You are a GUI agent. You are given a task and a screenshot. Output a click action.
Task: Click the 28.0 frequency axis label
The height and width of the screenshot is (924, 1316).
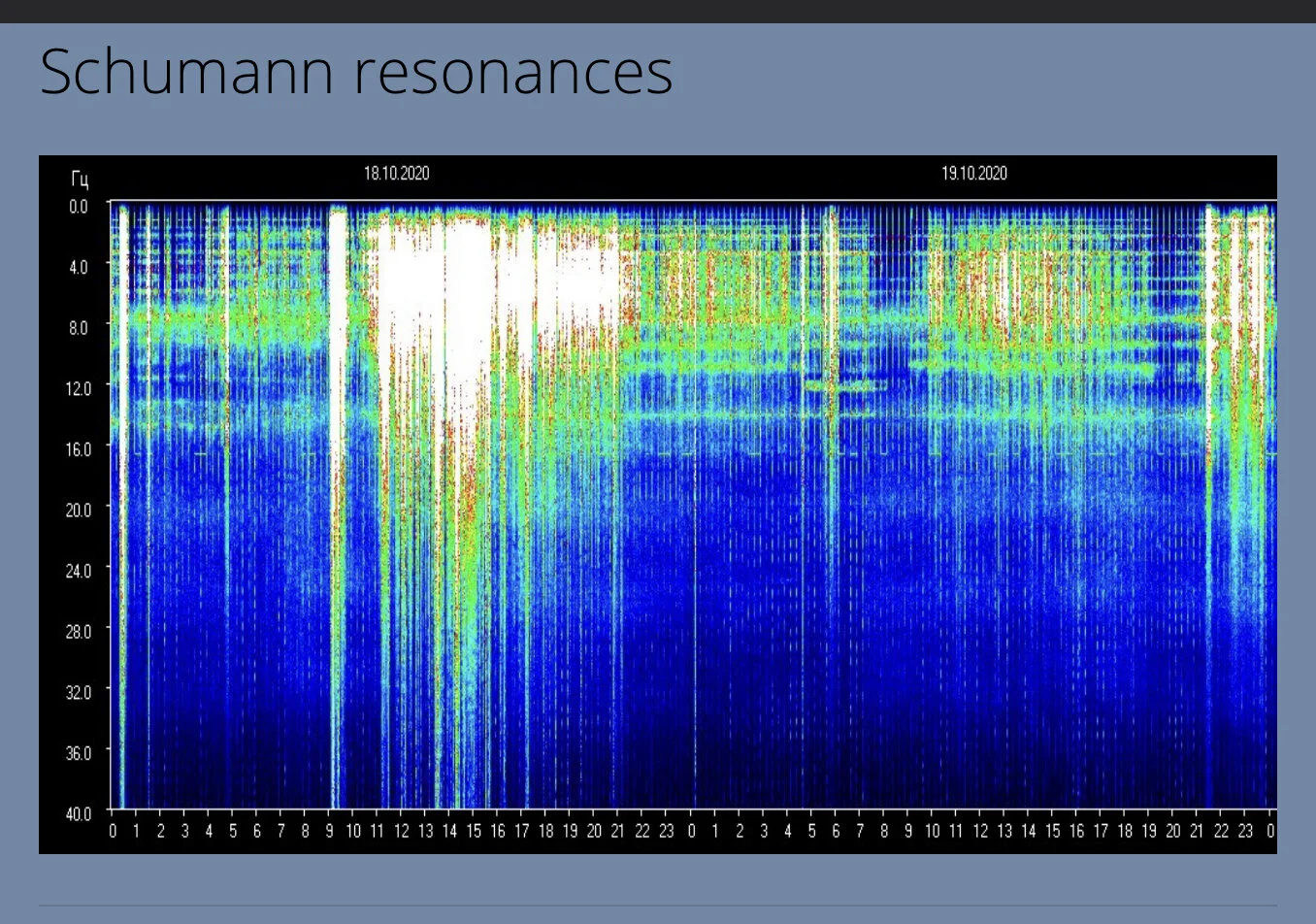coord(77,631)
